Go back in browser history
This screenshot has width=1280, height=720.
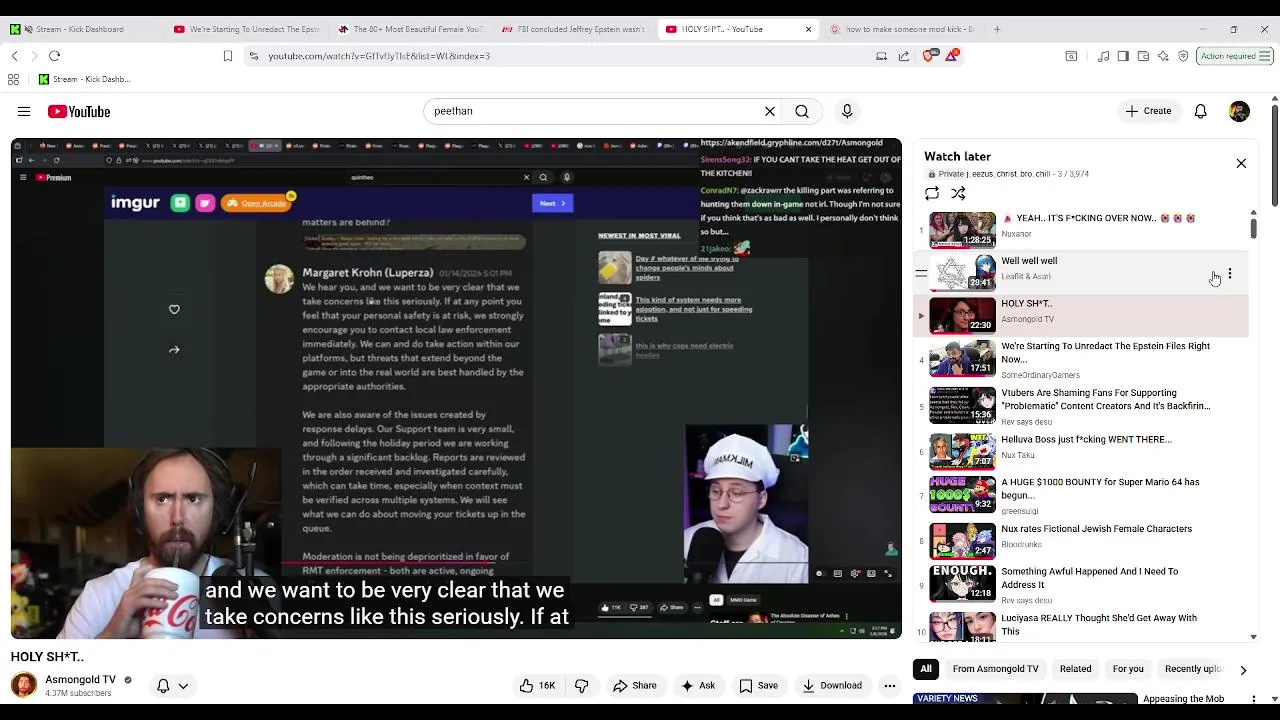pos(14,56)
